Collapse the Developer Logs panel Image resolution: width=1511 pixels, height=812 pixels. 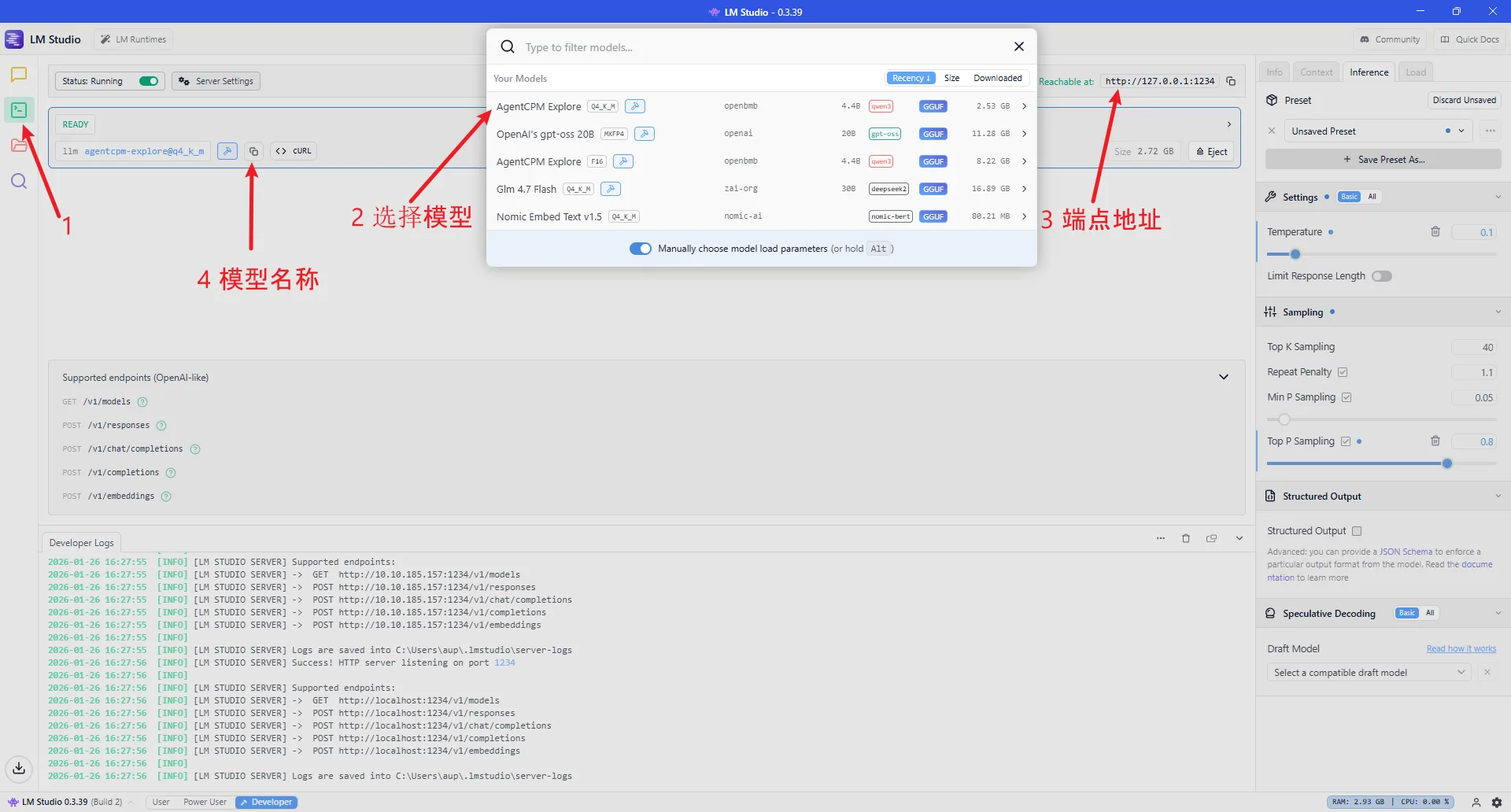coord(1239,538)
